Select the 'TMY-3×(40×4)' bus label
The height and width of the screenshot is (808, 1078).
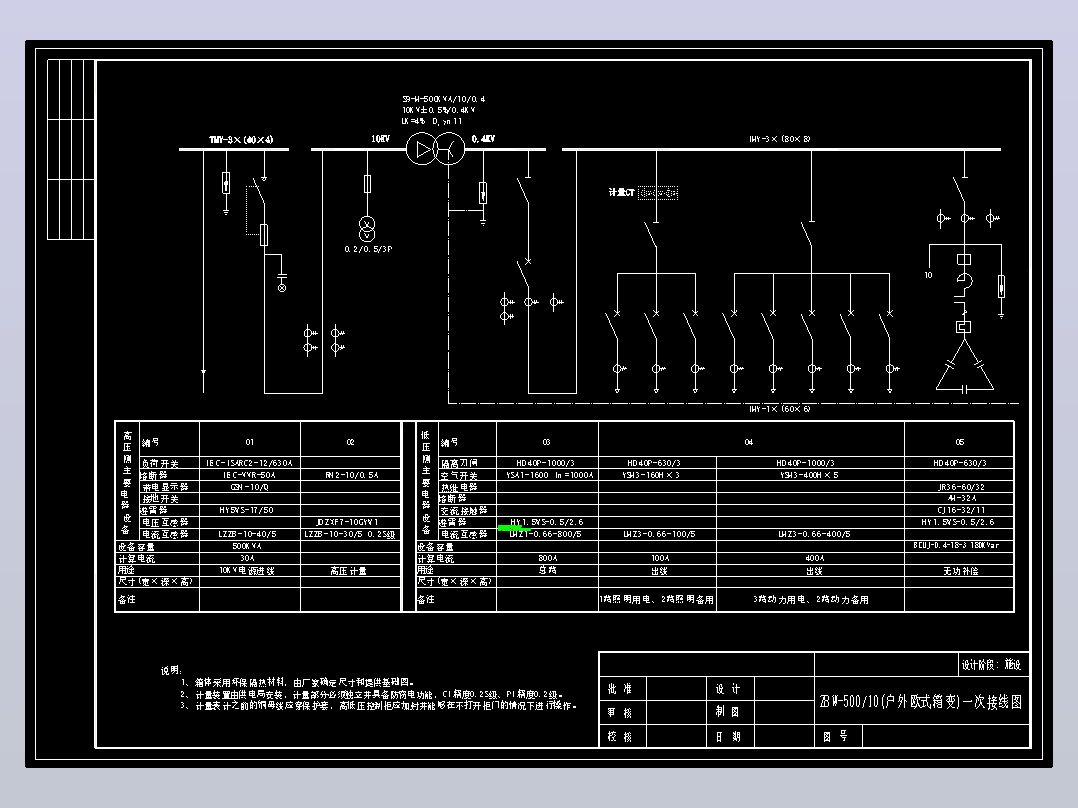(x=241, y=140)
